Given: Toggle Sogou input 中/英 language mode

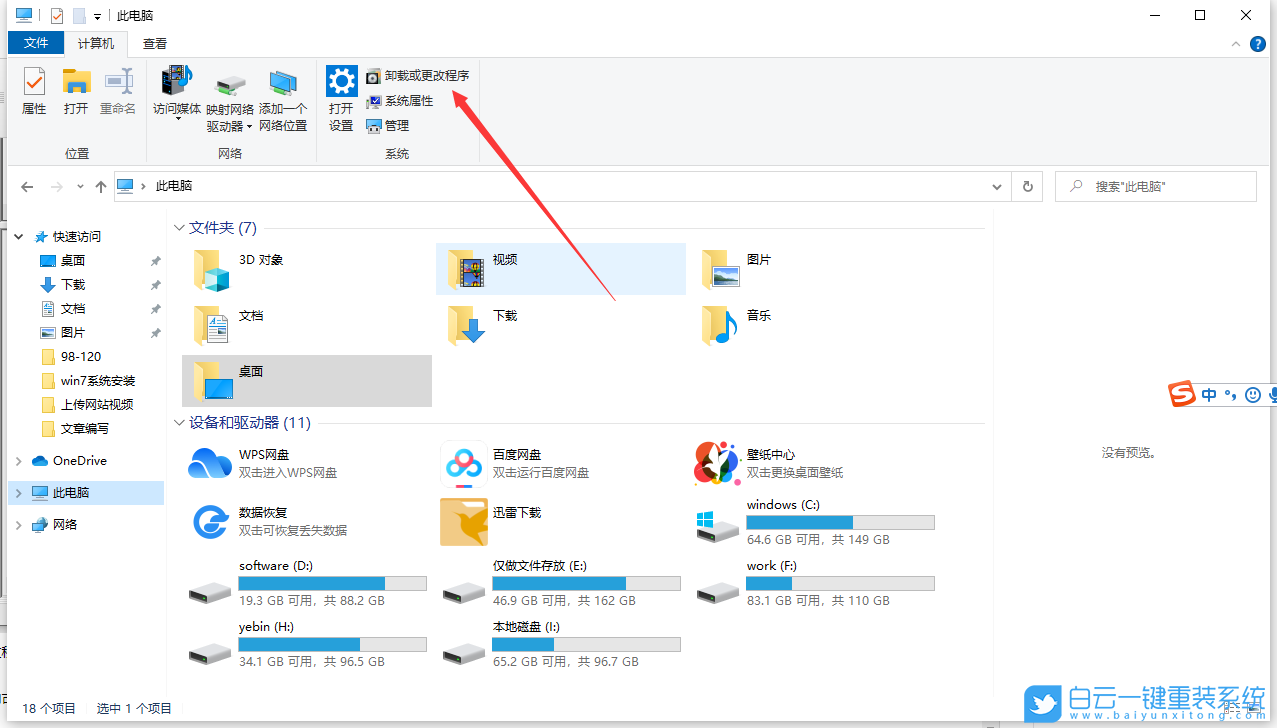Looking at the screenshot, I should [x=1208, y=394].
